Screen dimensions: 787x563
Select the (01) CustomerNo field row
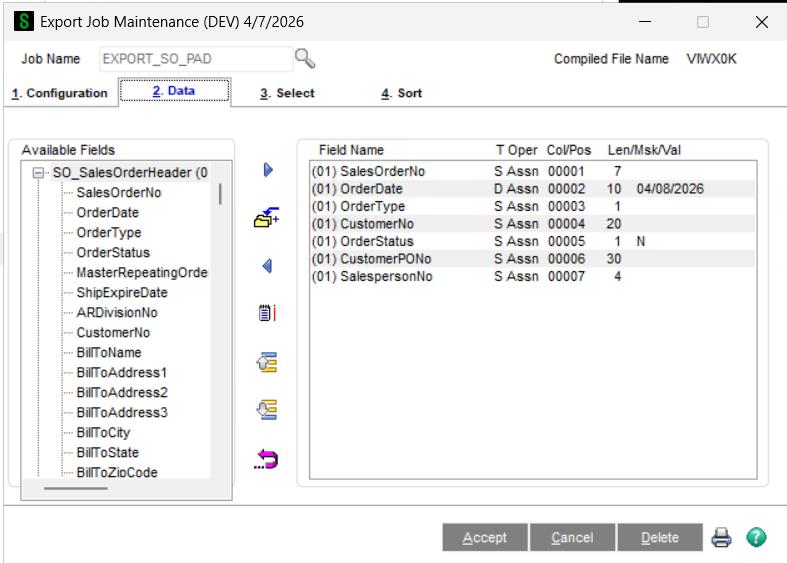click(x=533, y=224)
